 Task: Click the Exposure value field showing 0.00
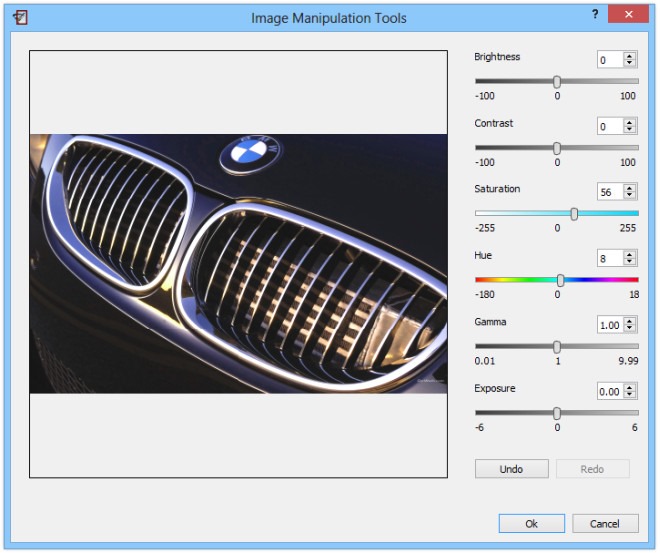pos(610,391)
